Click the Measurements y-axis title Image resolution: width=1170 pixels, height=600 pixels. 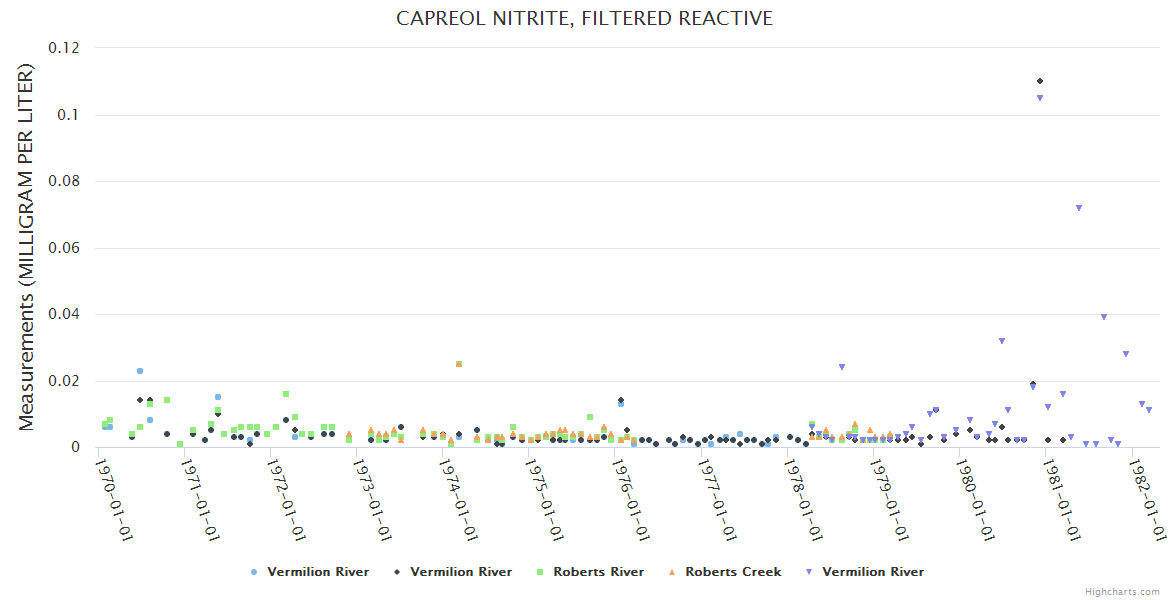tap(27, 247)
